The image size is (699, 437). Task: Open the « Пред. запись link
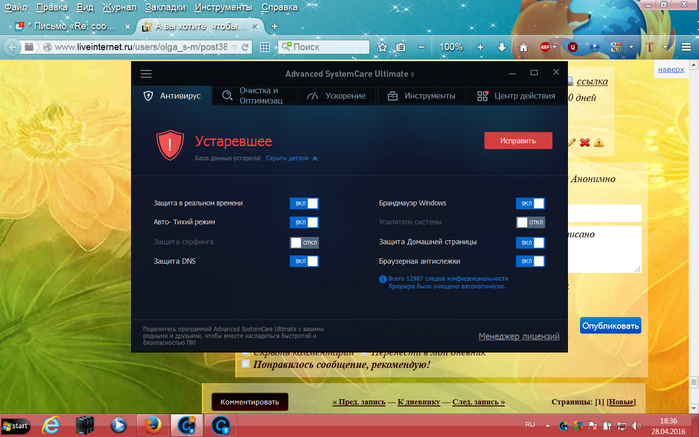point(359,402)
